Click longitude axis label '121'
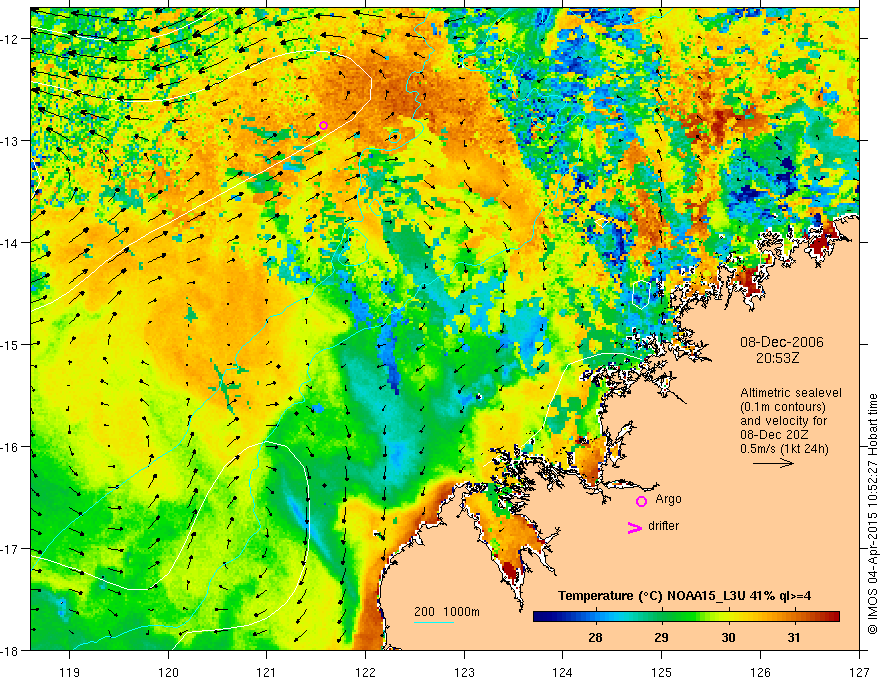The image size is (880, 680). click(267, 672)
